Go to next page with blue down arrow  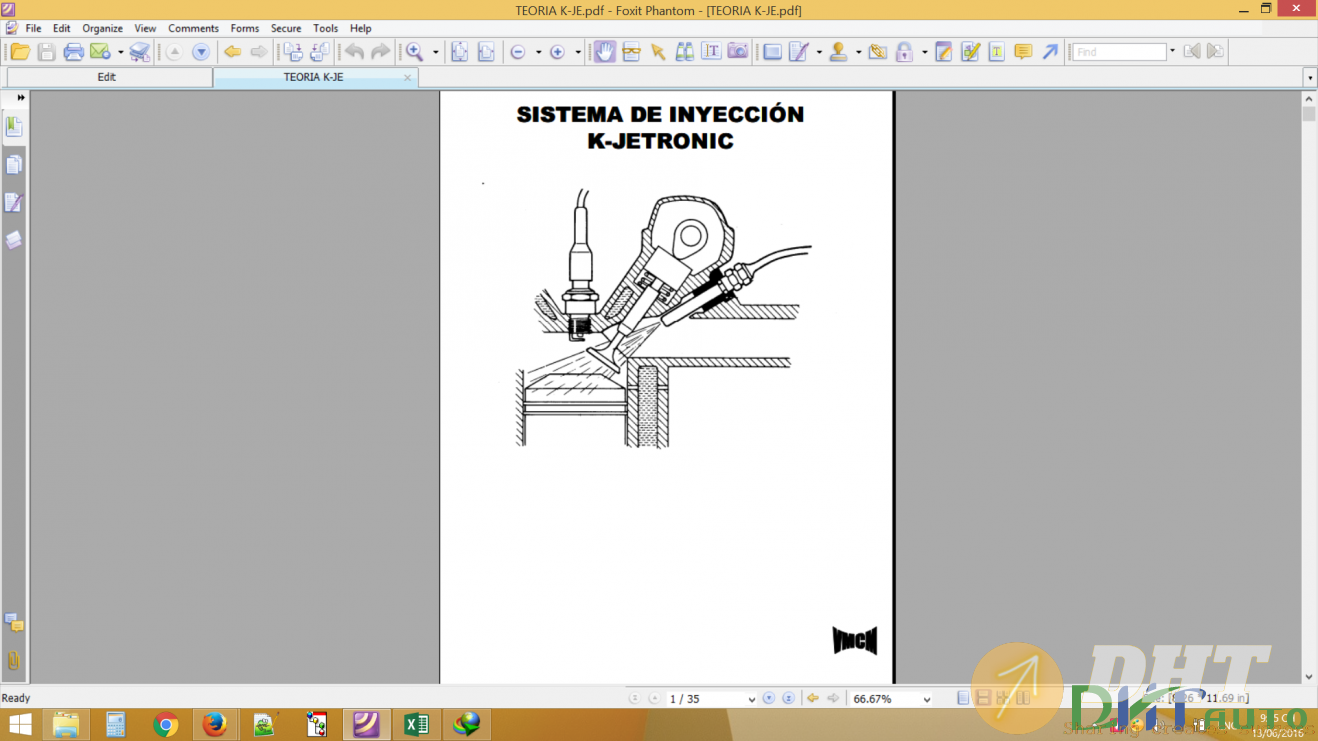point(201,52)
